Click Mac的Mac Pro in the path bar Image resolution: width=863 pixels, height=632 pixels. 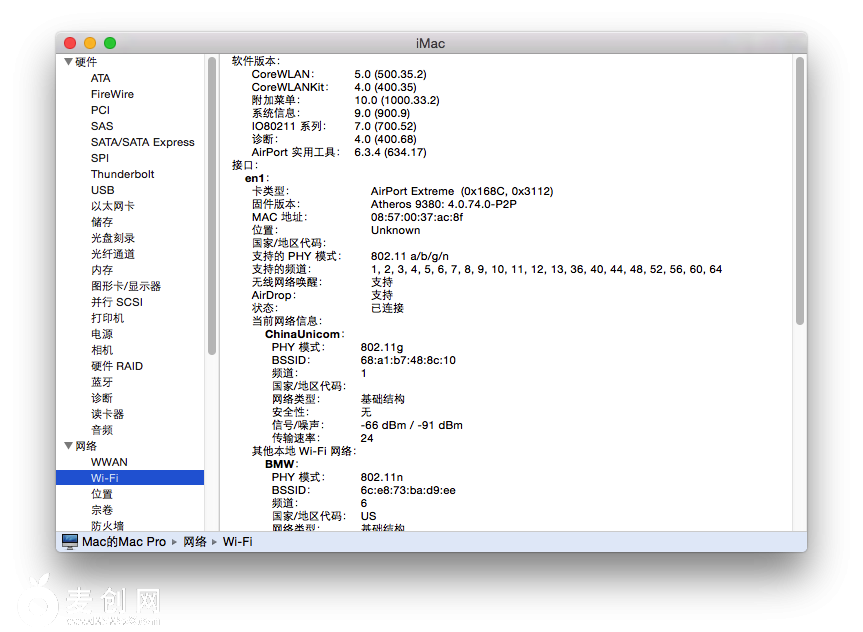[124, 541]
